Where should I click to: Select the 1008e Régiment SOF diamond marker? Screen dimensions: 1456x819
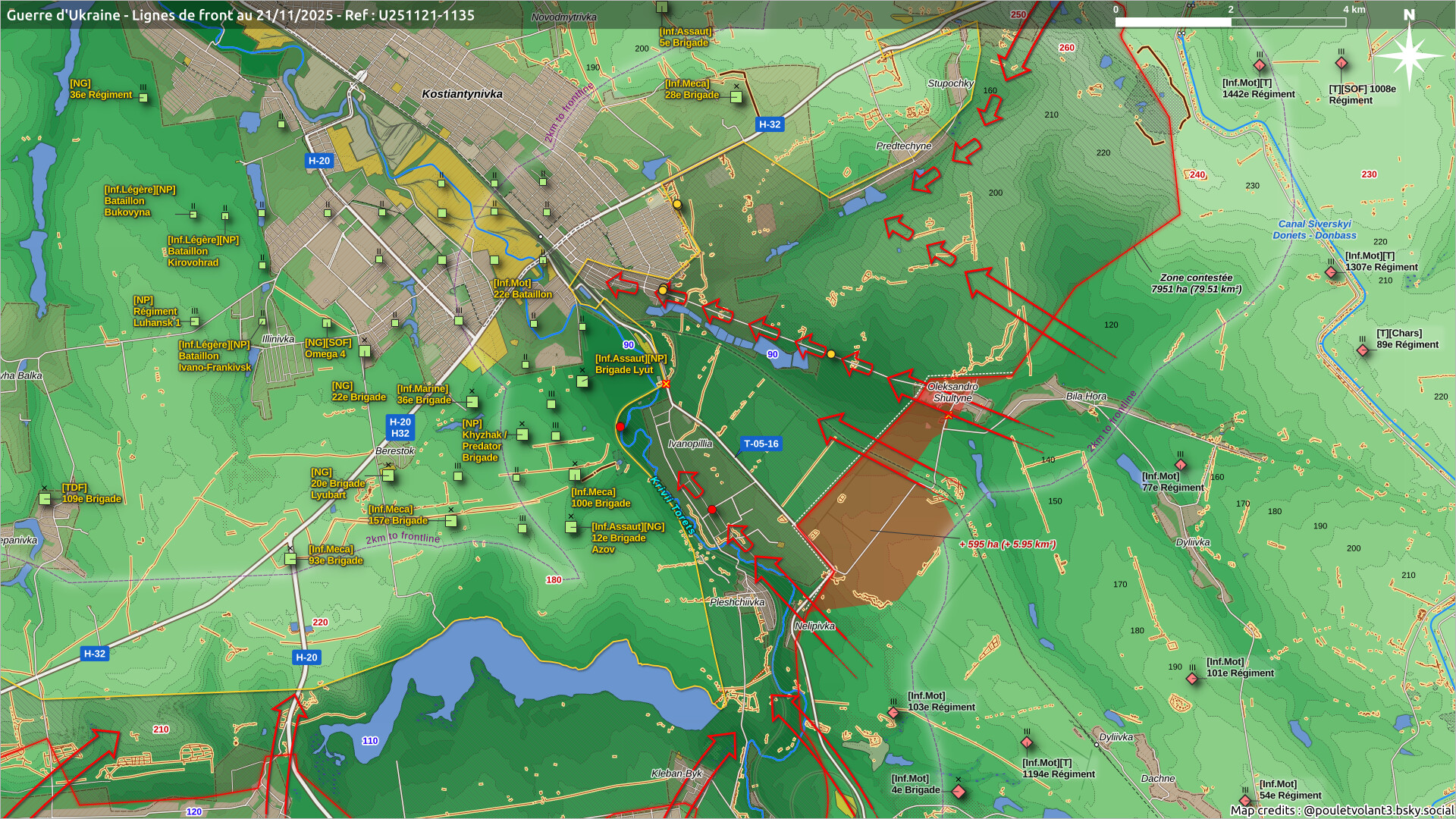(1341, 64)
